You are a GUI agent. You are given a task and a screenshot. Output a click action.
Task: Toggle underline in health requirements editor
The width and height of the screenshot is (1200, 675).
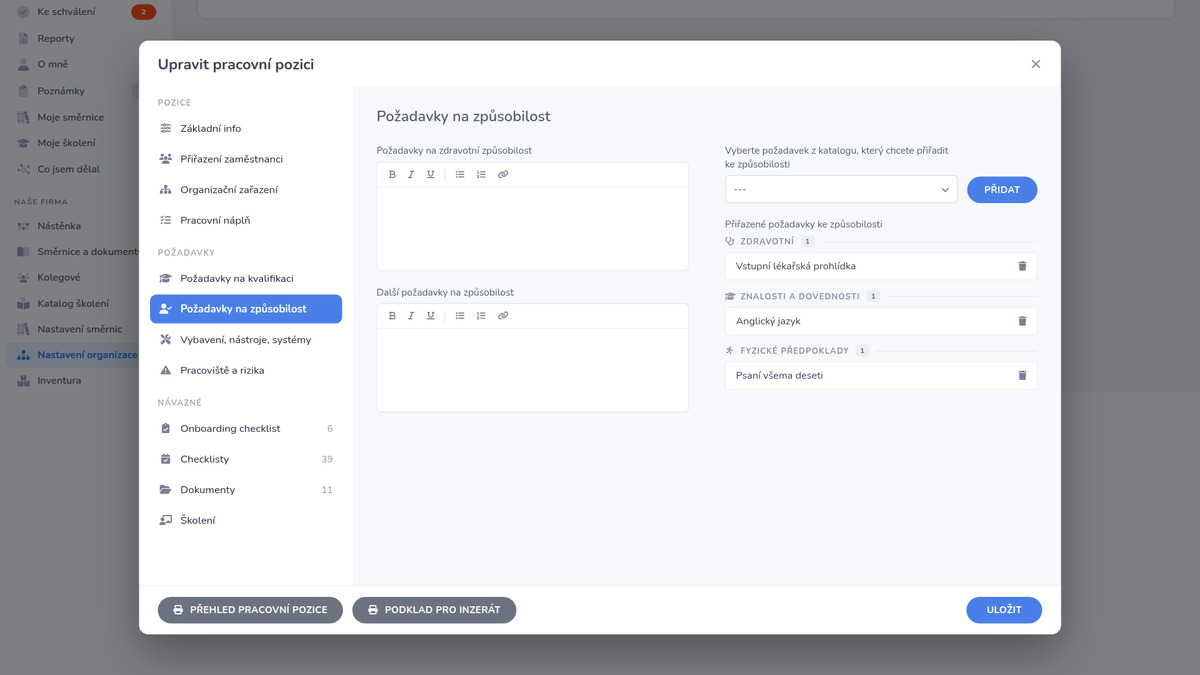tap(431, 175)
